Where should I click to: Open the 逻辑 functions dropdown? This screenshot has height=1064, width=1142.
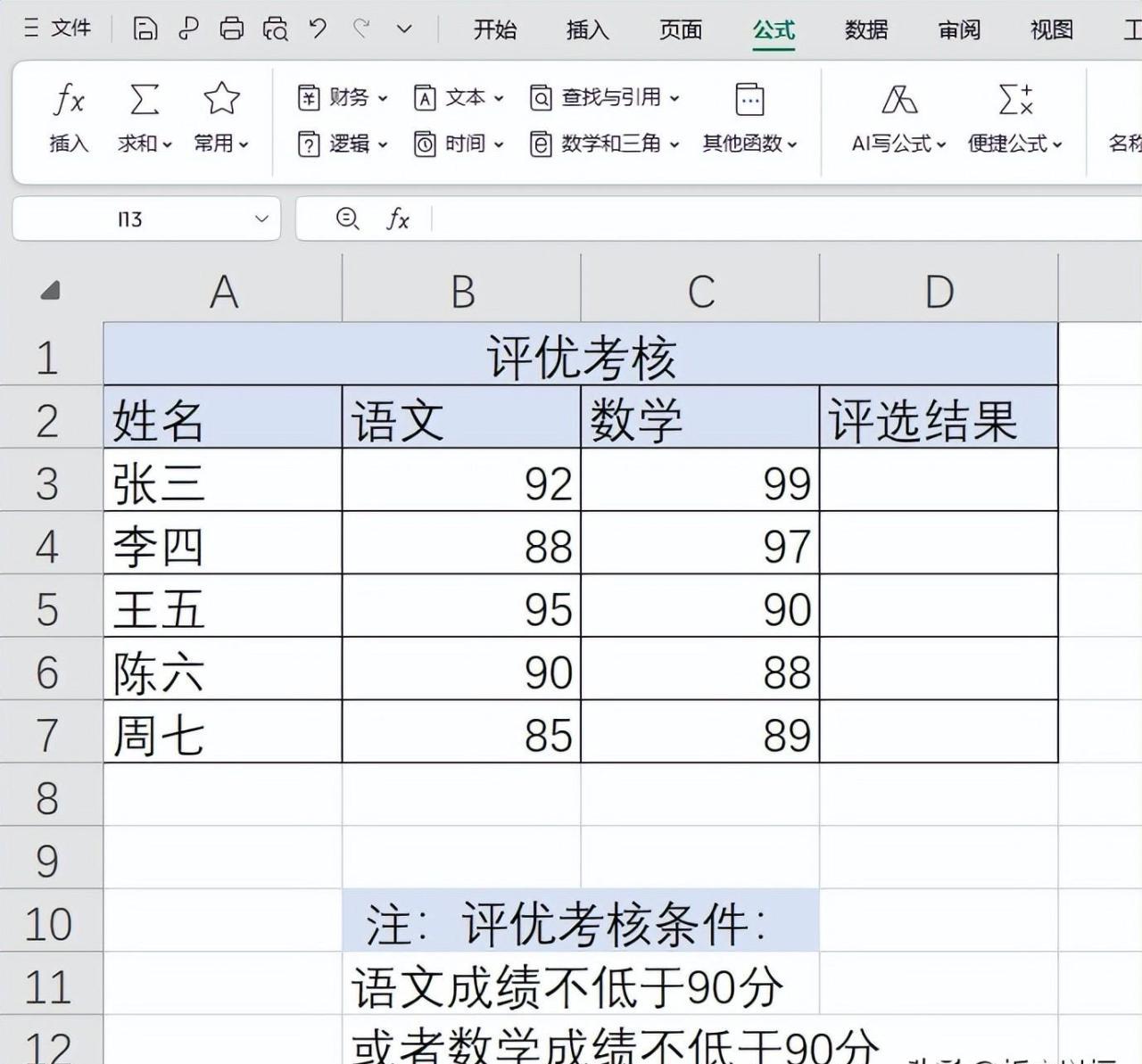pos(343,144)
